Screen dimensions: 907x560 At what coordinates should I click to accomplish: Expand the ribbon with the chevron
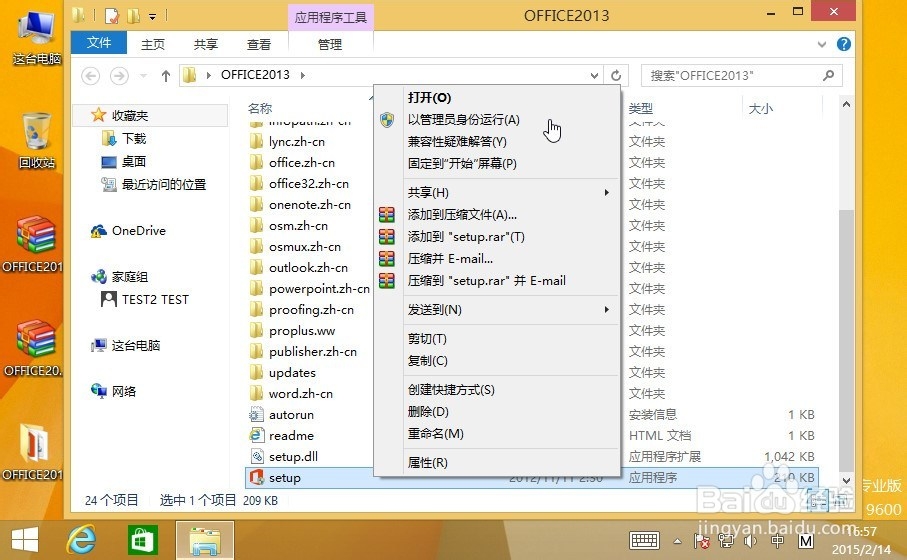[x=821, y=45]
